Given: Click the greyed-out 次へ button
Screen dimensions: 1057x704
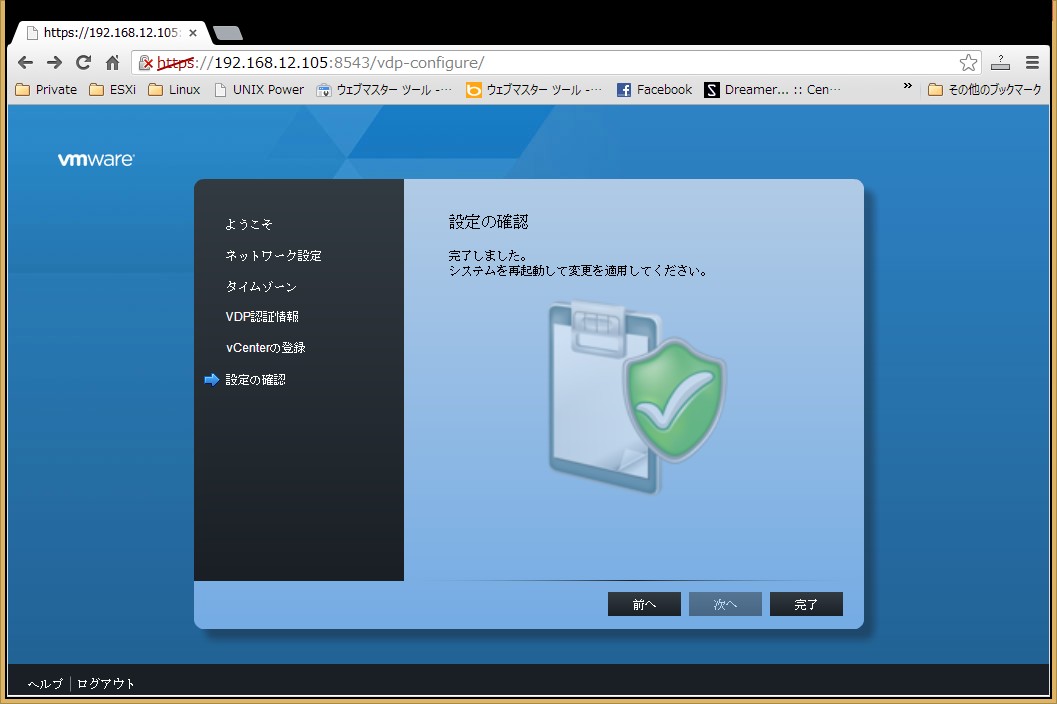Looking at the screenshot, I should pyautogui.click(x=725, y=604).
